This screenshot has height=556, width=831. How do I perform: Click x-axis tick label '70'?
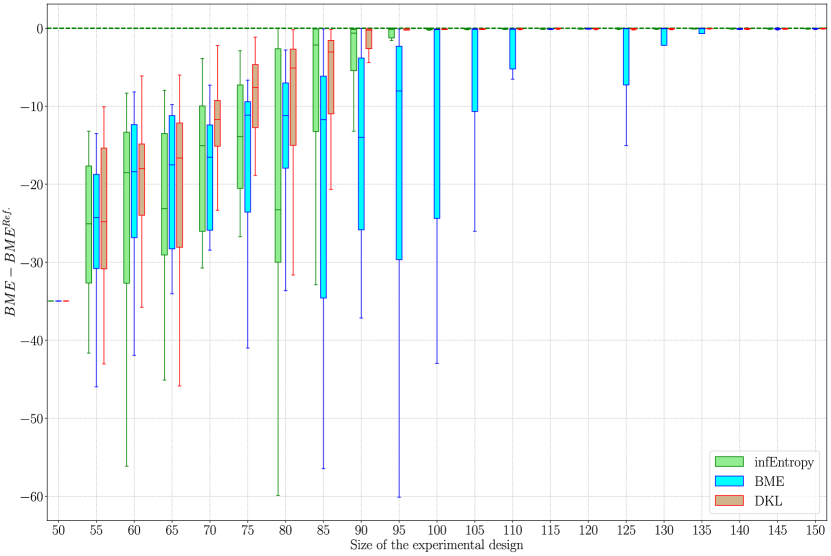point(210,531)
